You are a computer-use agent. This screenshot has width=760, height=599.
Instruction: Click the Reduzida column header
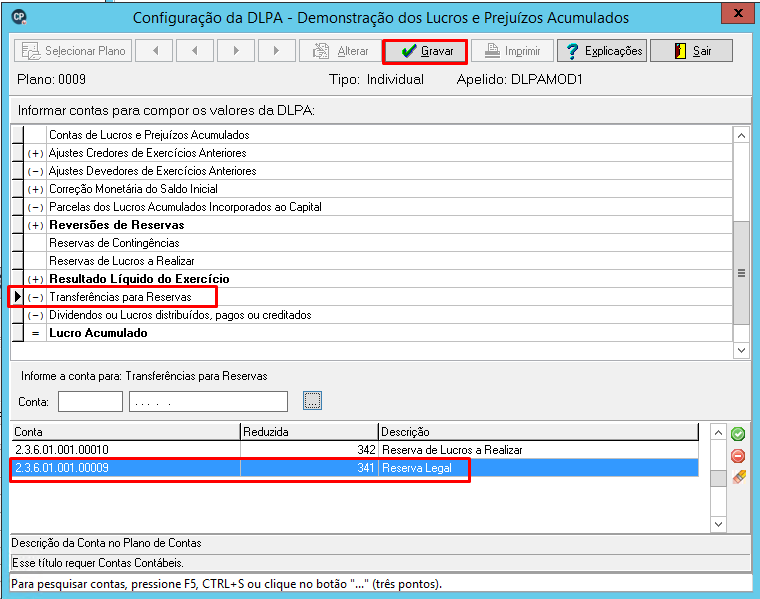click(x=309, y=432)
